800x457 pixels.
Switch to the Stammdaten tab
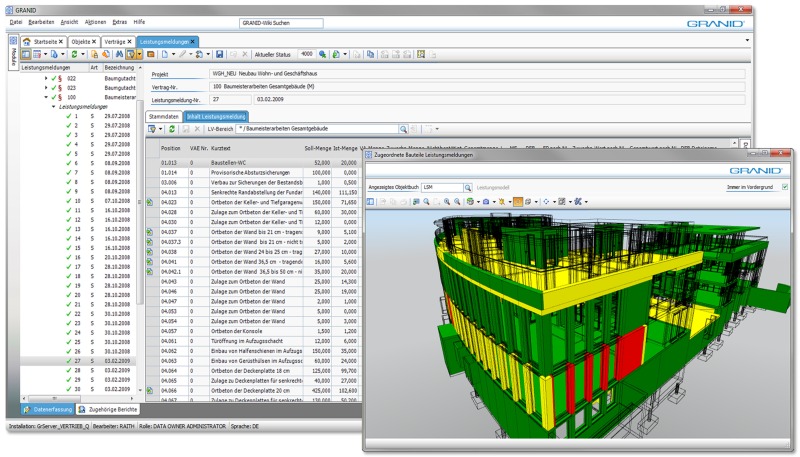(x=164, y=117)
